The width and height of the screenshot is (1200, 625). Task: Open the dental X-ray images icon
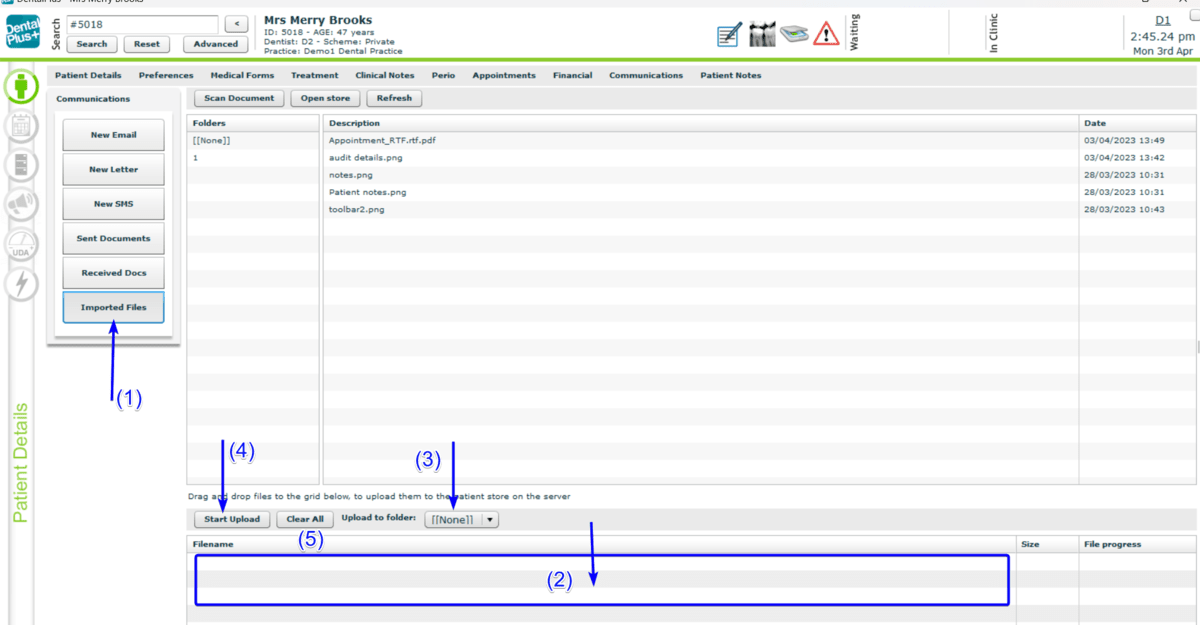click(x=762, y=34)
